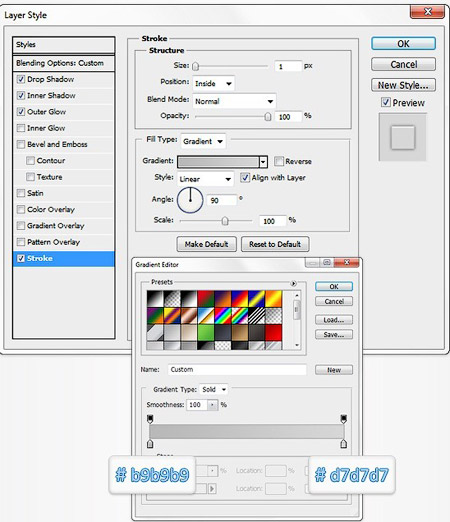450x522 pixels.
Task: Select the Styles panel entry
Action: tap(64, 45)
